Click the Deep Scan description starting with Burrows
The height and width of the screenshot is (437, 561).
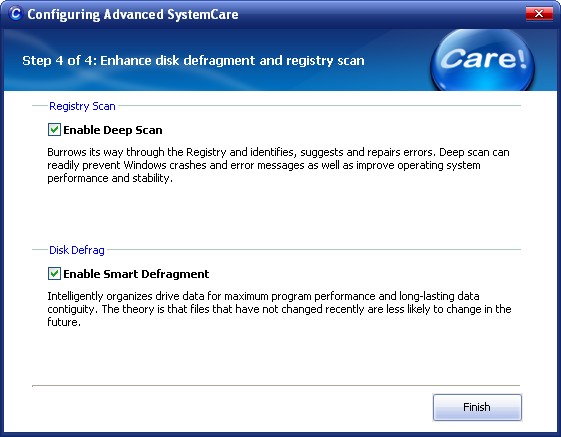point(278,165)
